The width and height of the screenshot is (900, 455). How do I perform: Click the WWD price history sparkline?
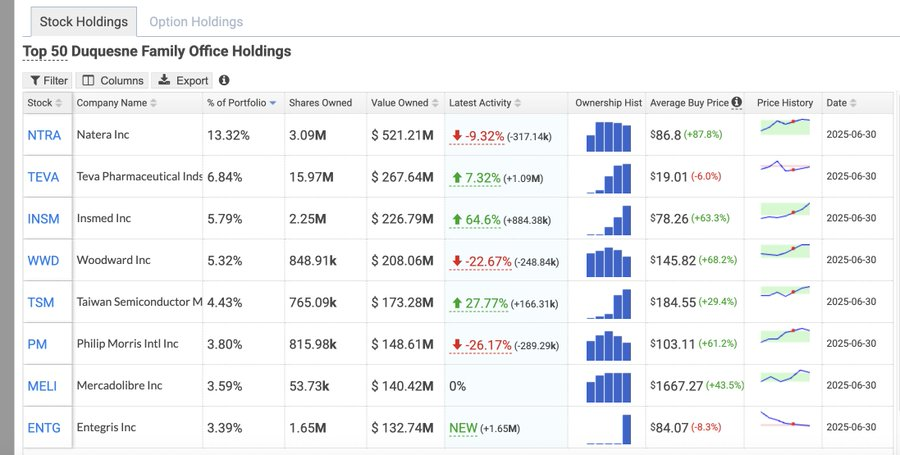785,250
